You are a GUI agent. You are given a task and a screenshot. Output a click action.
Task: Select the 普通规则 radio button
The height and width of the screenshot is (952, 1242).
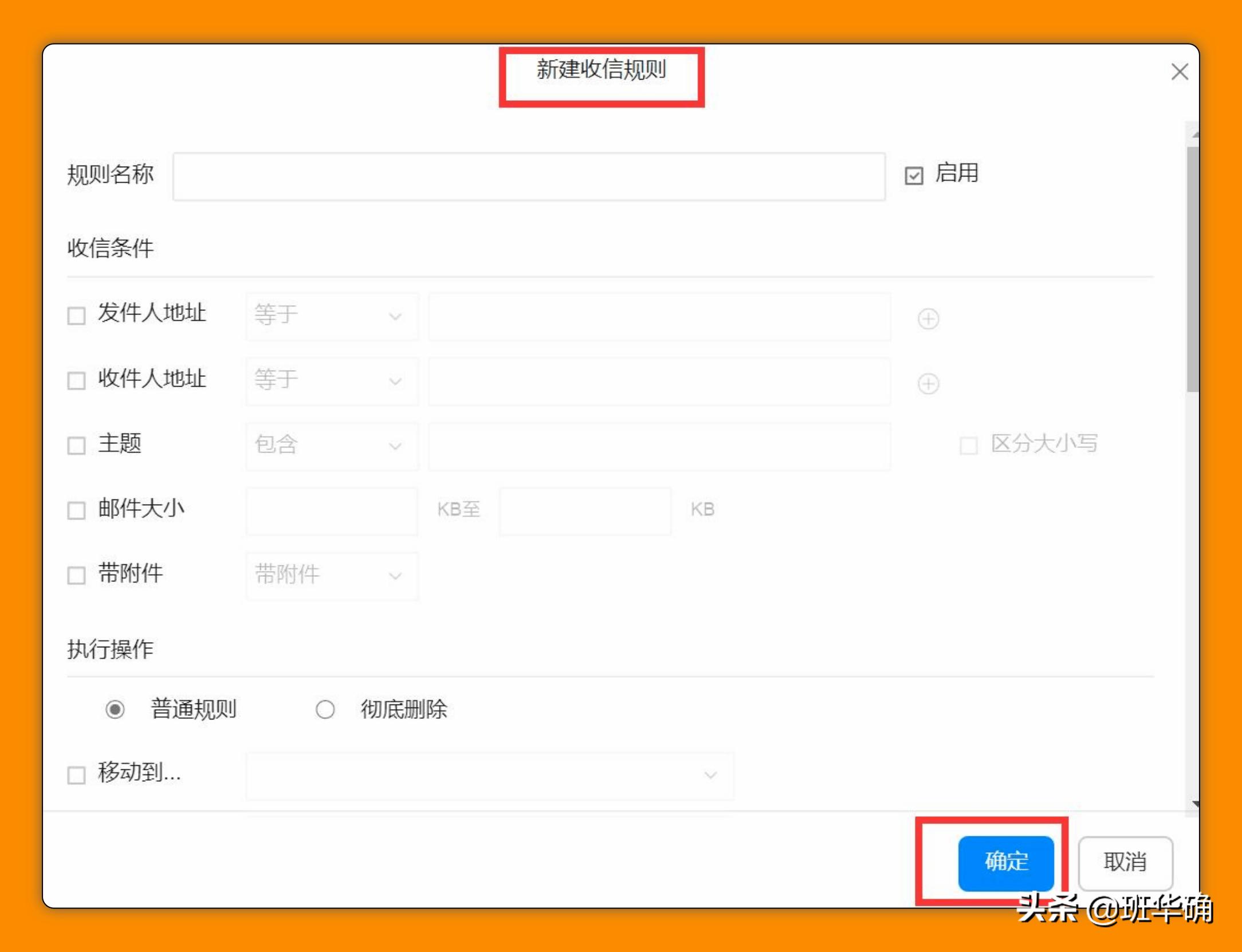[x=116, y=709]
